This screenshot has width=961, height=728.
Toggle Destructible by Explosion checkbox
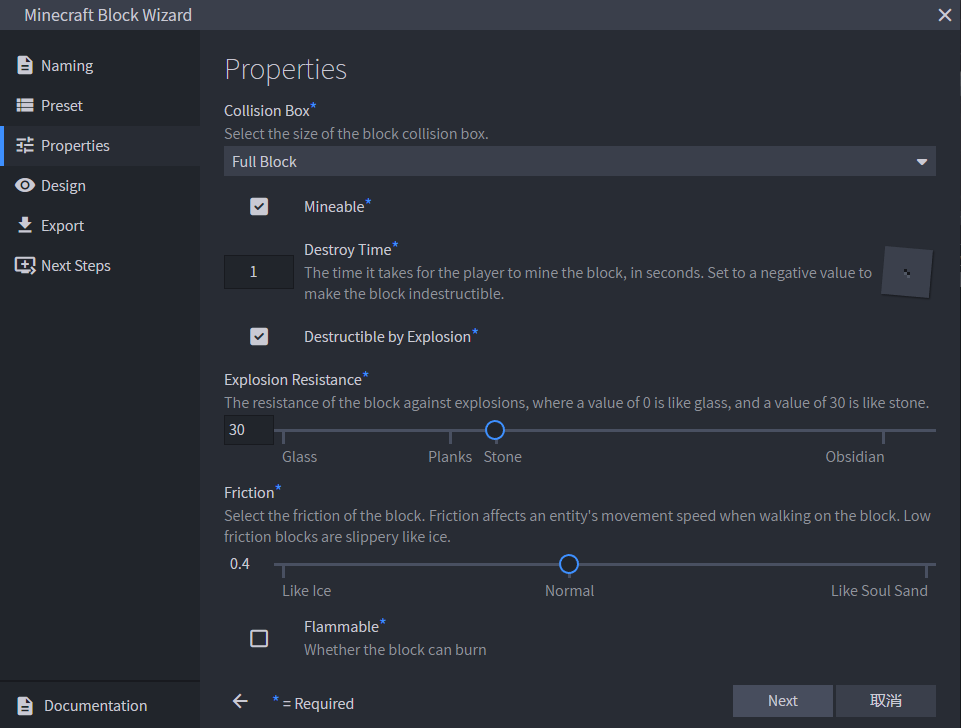[x=259, y=336]
